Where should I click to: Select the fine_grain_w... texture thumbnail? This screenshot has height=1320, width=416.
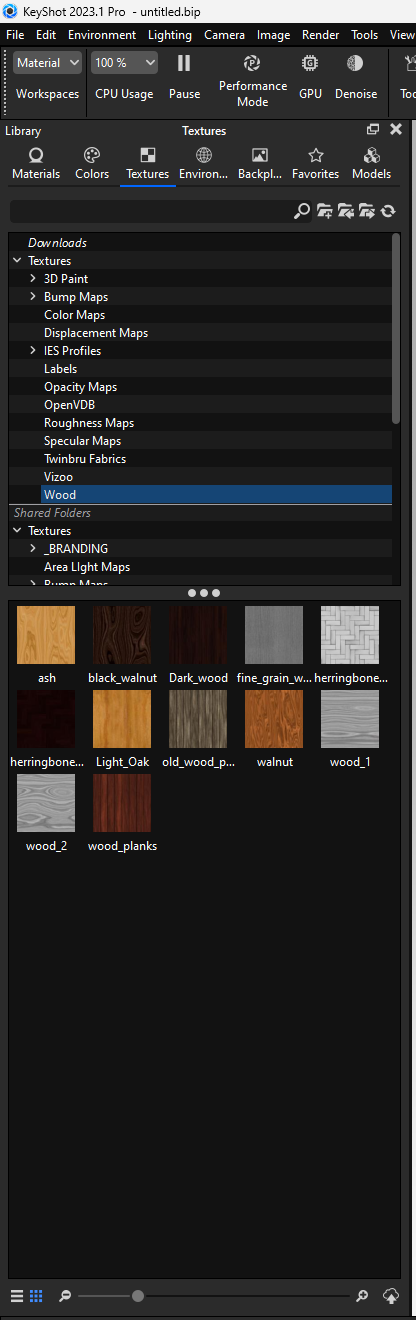(274, 635)
